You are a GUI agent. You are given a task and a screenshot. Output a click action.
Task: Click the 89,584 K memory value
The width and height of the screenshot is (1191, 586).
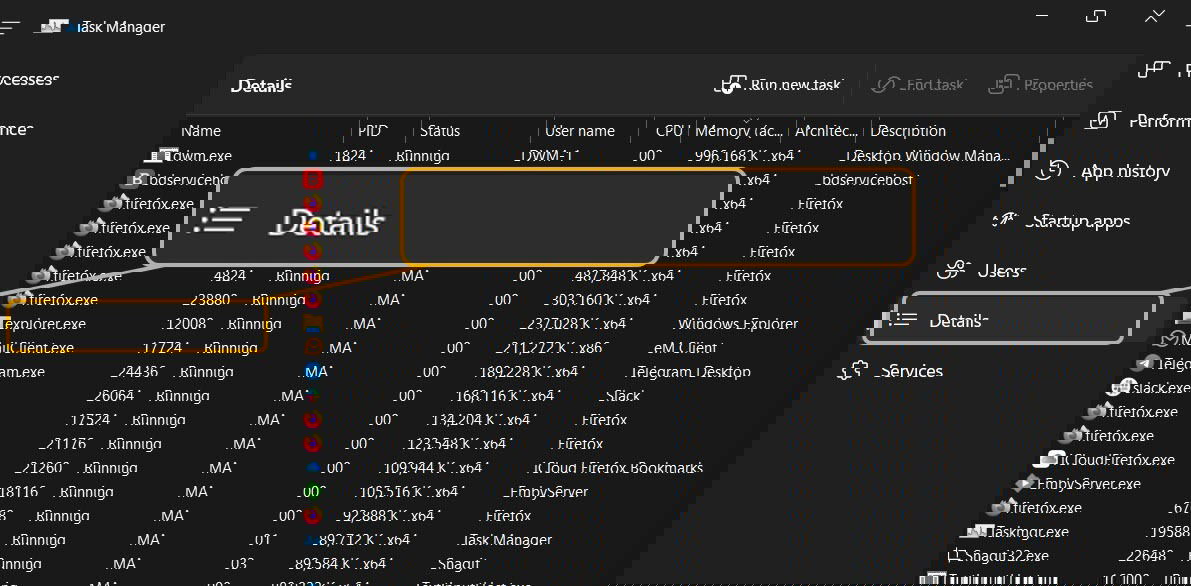click(x=324, y=564)
